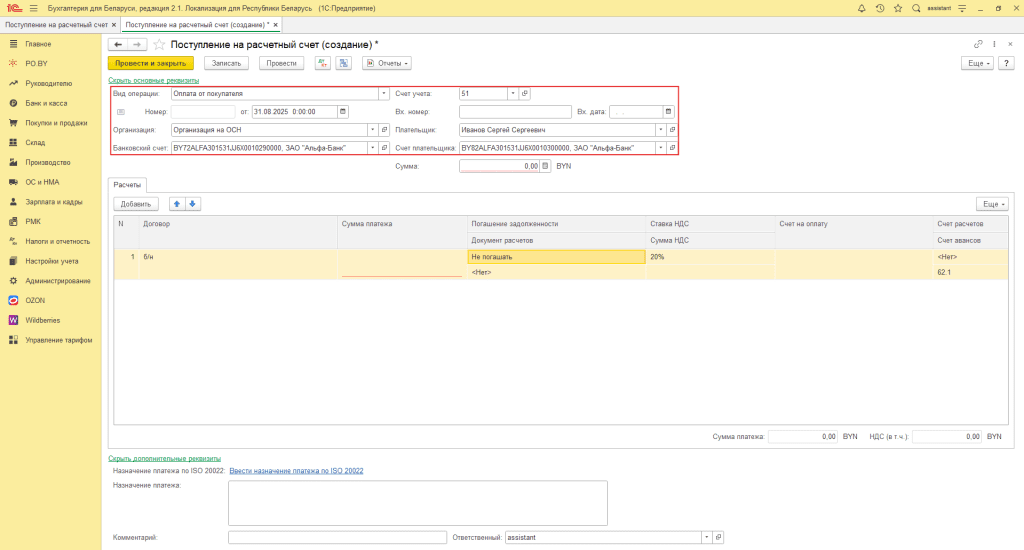Image resolution: width=1024 pixels, height=550 pixels.
Task: Open the Wildberries section
Action: coord(42,321)
